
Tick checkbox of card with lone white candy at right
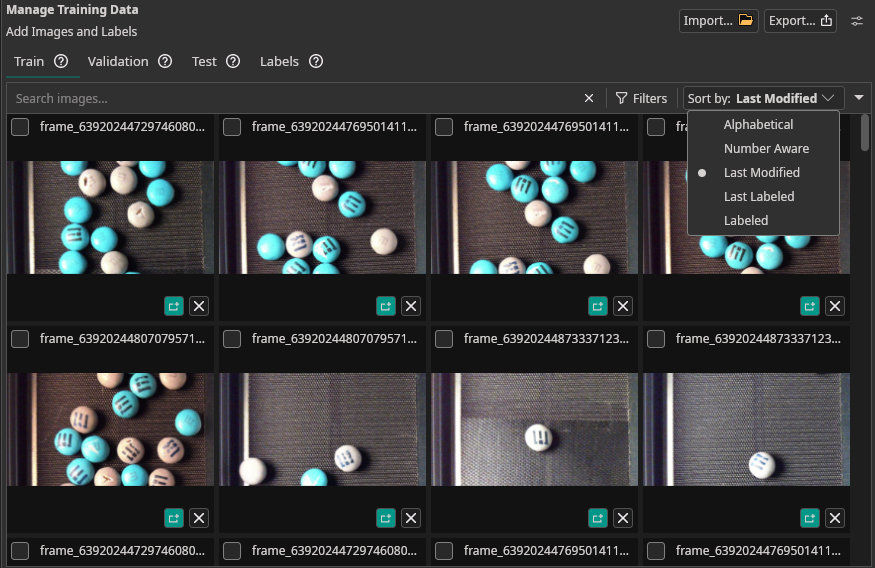(x=232, y=127)
